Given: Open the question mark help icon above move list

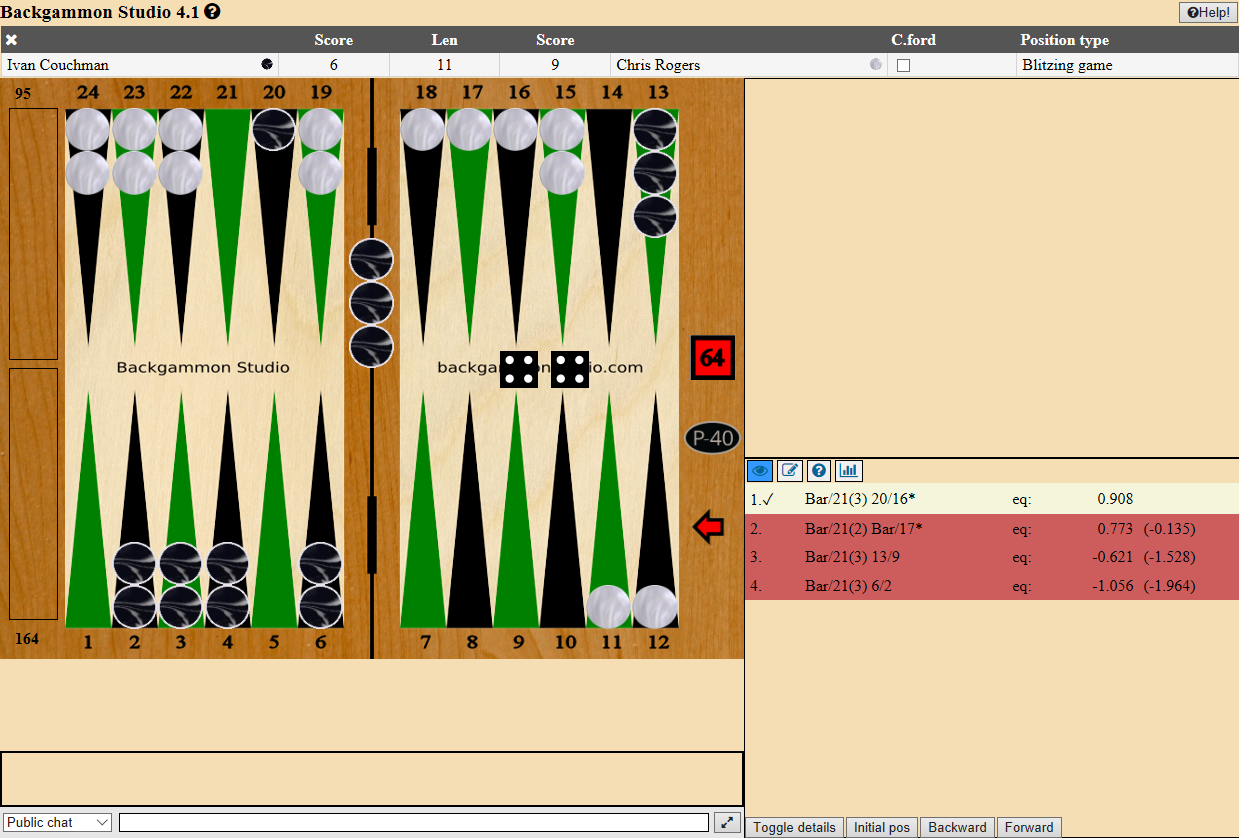Looking at the screenshot, I should pyautogui.click(x=819, y=470).
